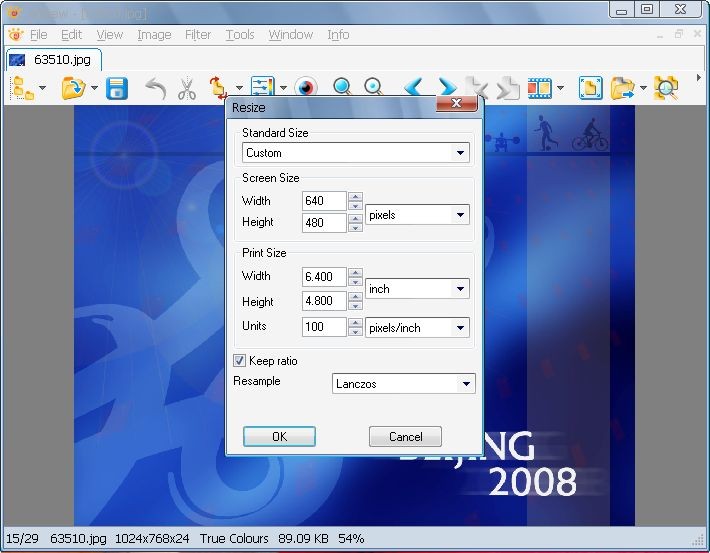Open the Tools menu
Screen dimensions: 710x553
coord(240,34)
